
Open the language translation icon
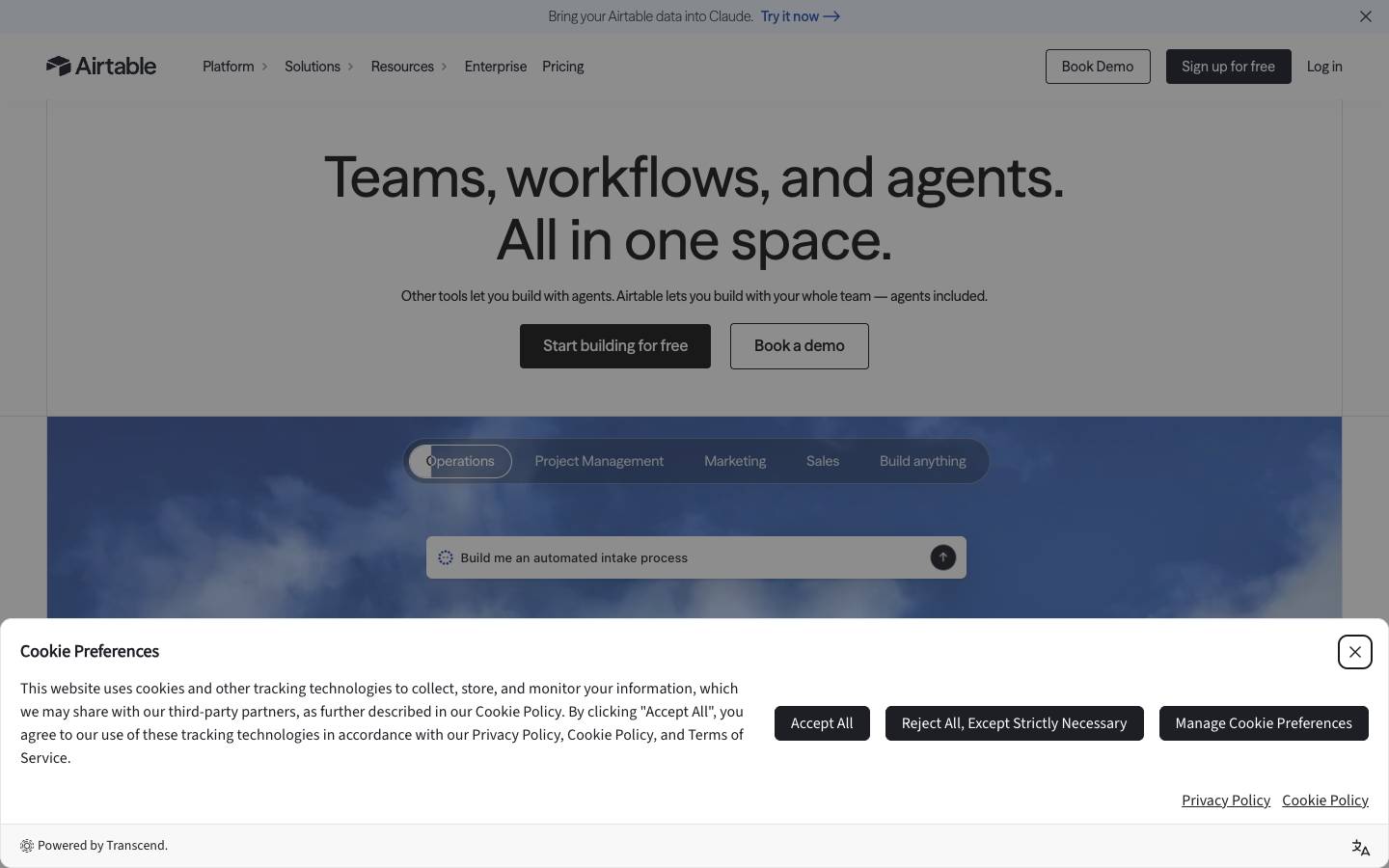coord(1360,848)
